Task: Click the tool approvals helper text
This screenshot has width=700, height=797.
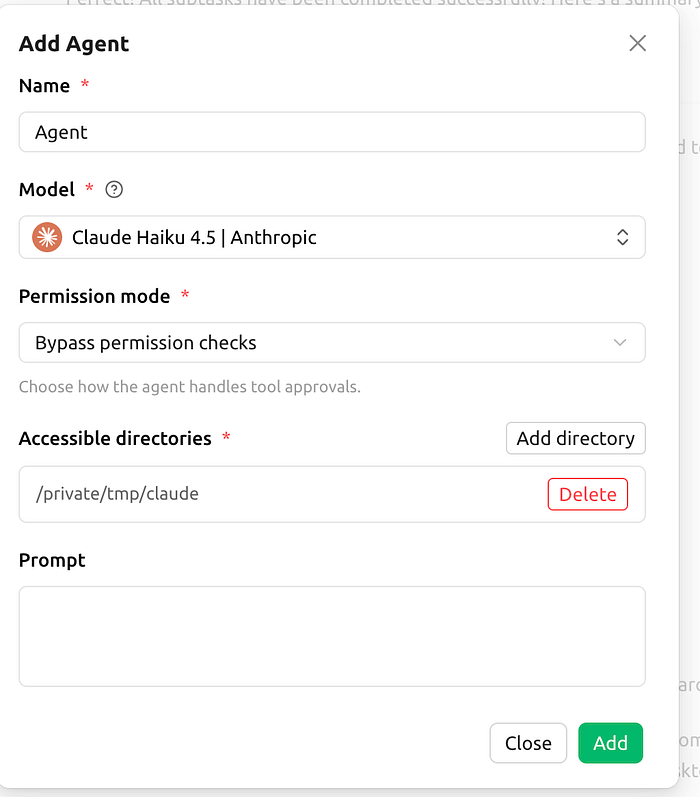Action: coord(189,386)
